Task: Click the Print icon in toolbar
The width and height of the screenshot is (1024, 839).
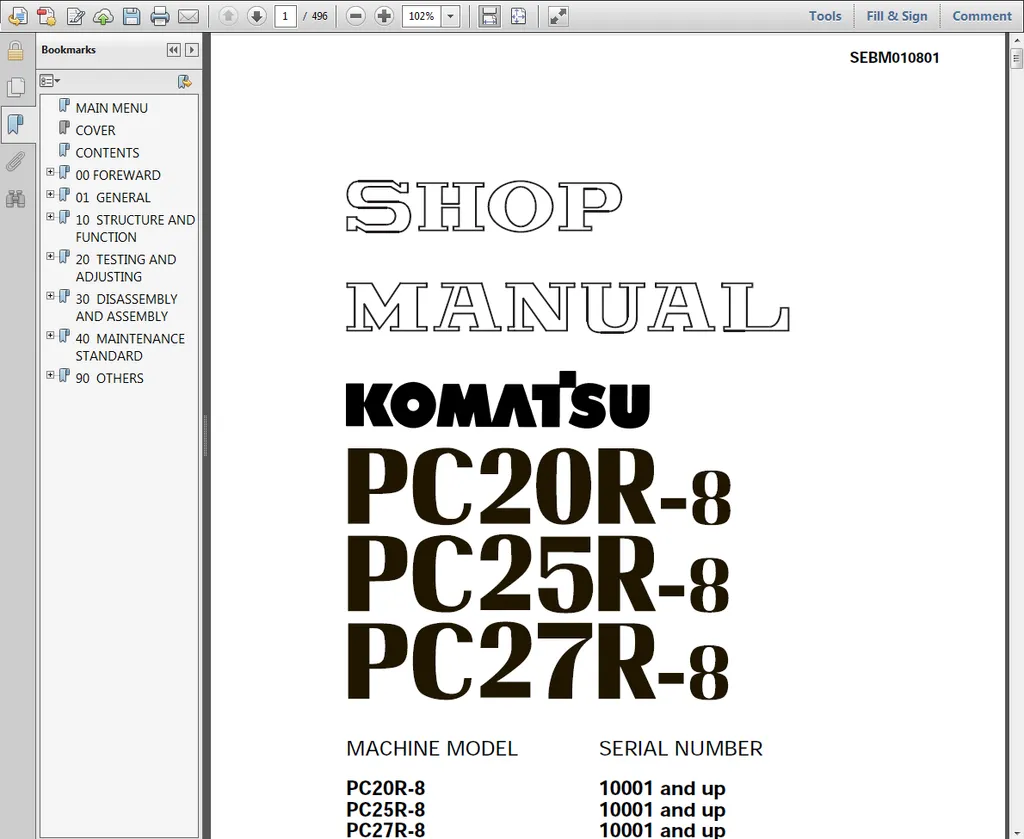Action: (160, 16)
